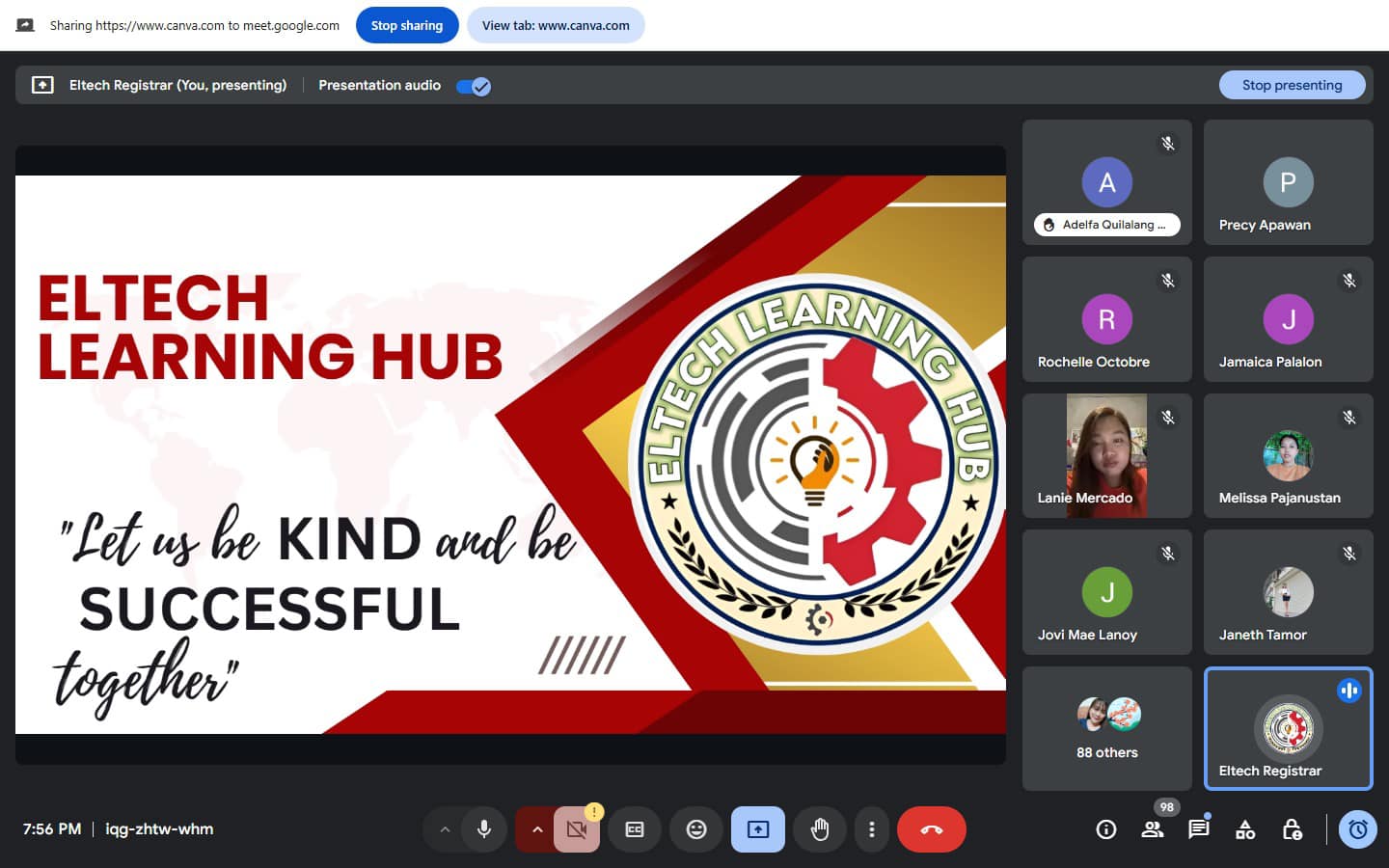Click muted mic icon on Jovi Mae Lanoy's tile
Viewport: 1389px width, 868px height.
1168,554
